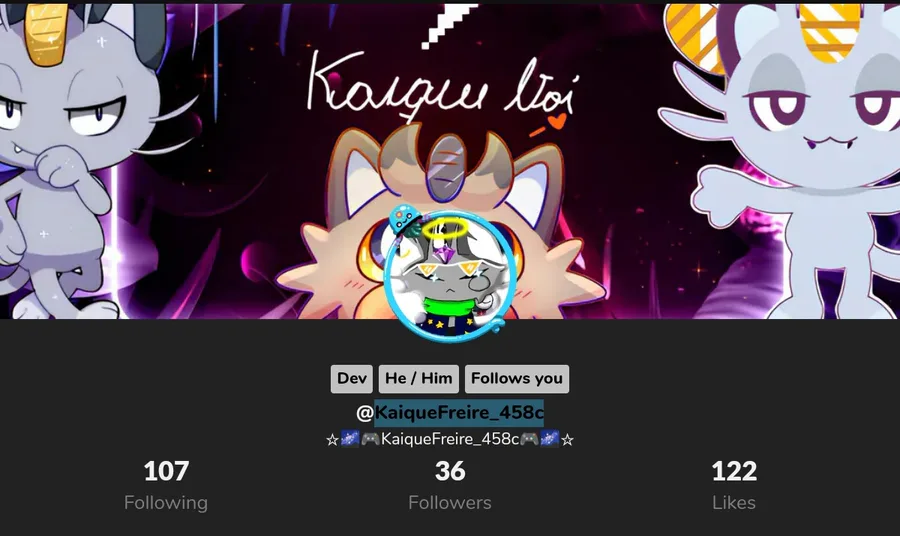Click the Followers label text
Screen dimensions: 900x536
coord(450,503)
